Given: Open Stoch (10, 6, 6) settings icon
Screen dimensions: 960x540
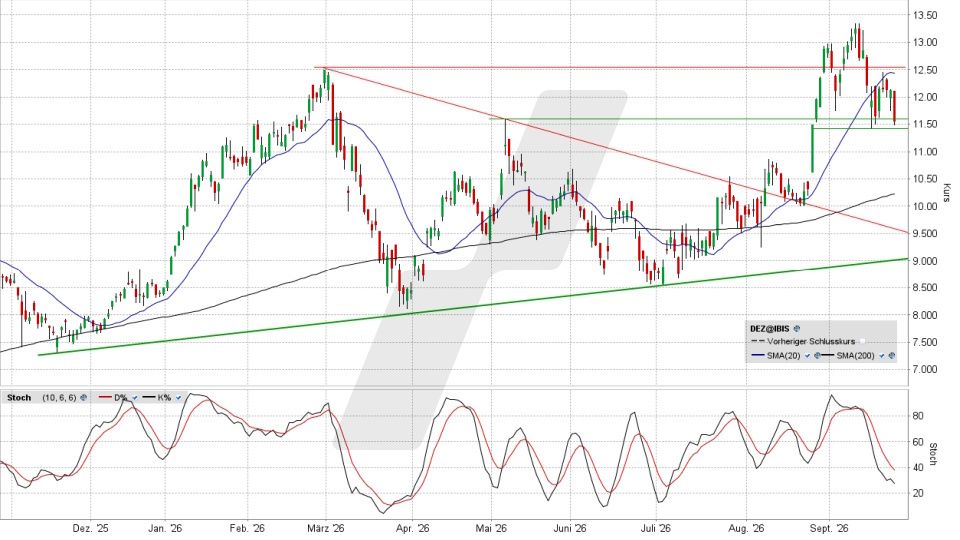Looking at the screenshot, I should tap(83, 397).
